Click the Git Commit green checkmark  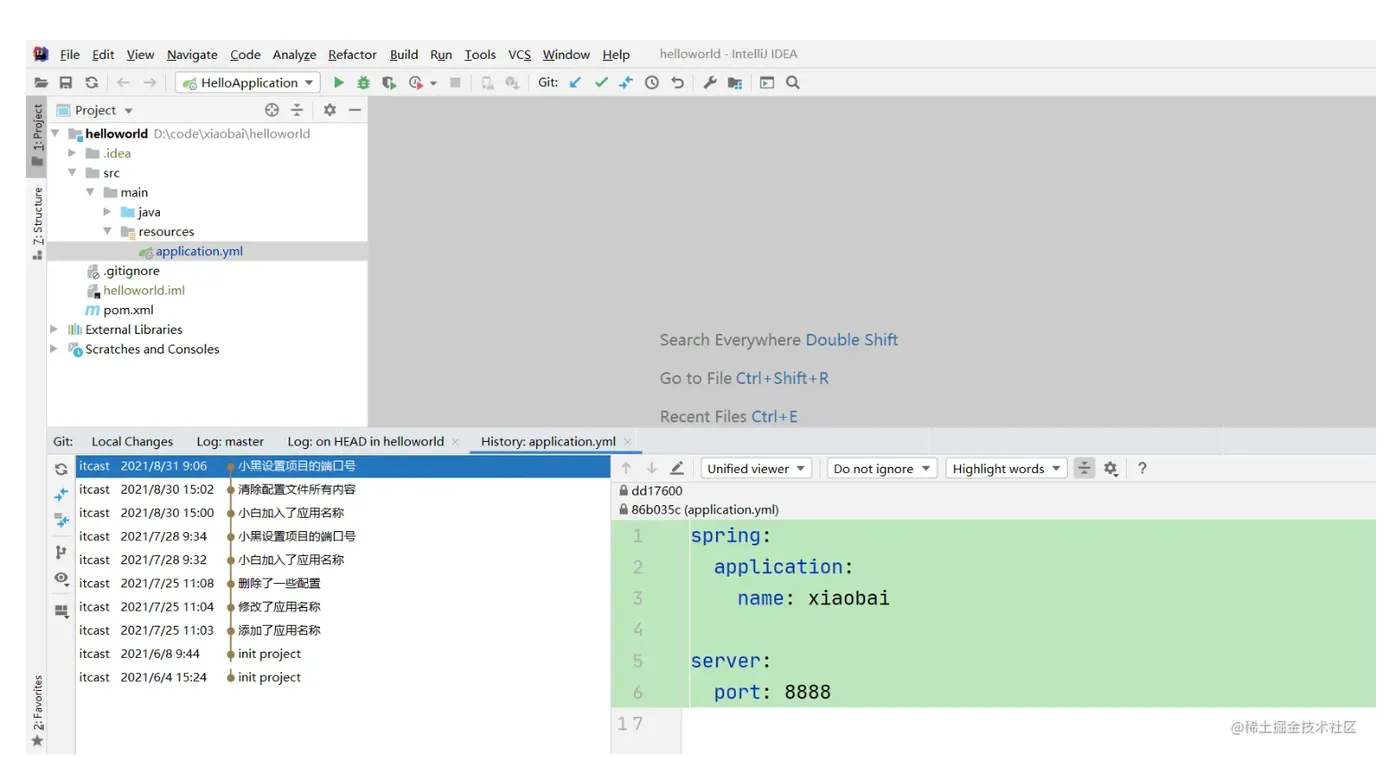pos(601,83)
